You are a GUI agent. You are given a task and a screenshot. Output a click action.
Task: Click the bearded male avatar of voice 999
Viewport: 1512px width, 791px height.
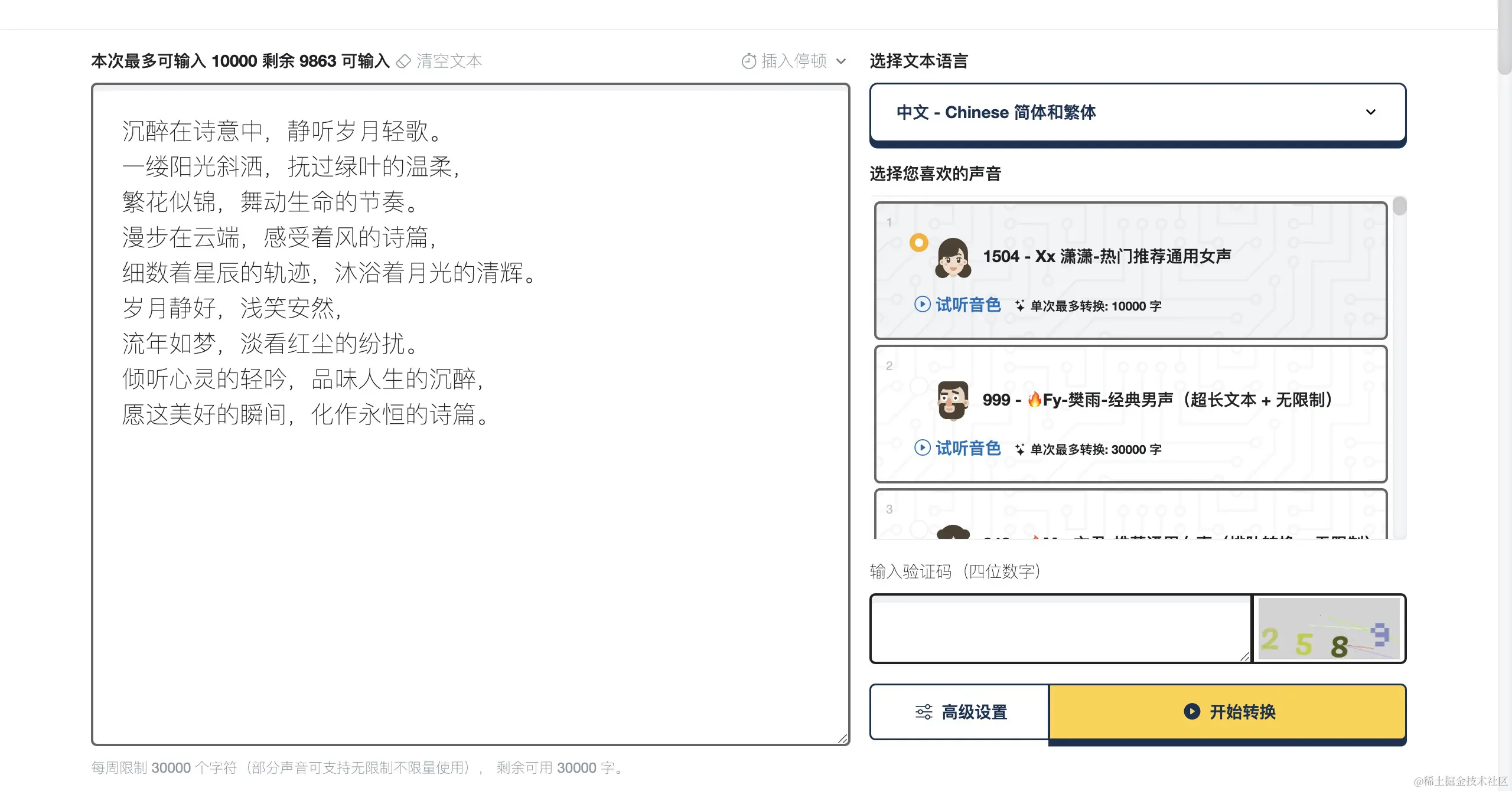953,401
